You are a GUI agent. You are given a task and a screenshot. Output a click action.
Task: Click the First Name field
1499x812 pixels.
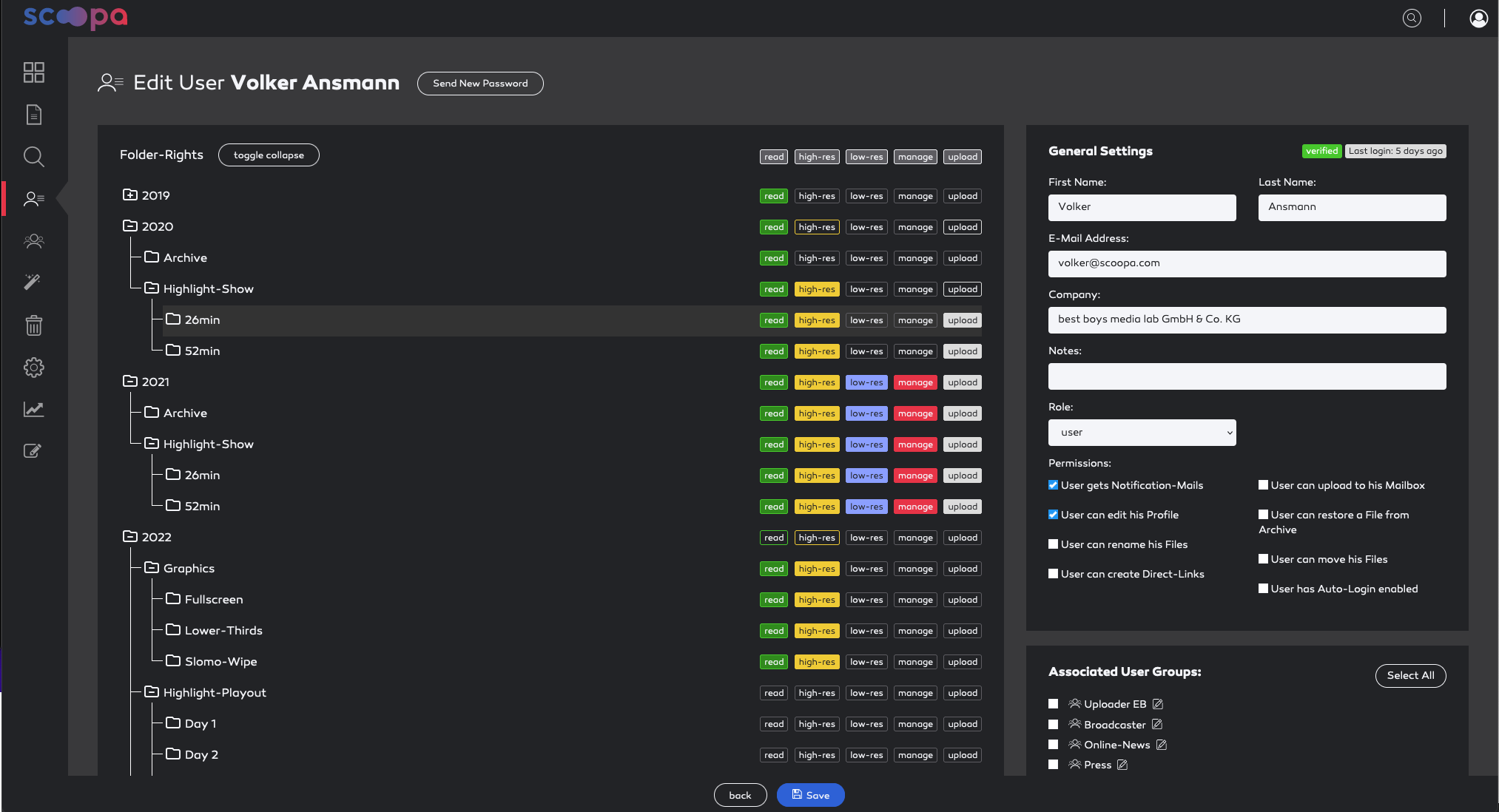click(x=1142, y=208)
